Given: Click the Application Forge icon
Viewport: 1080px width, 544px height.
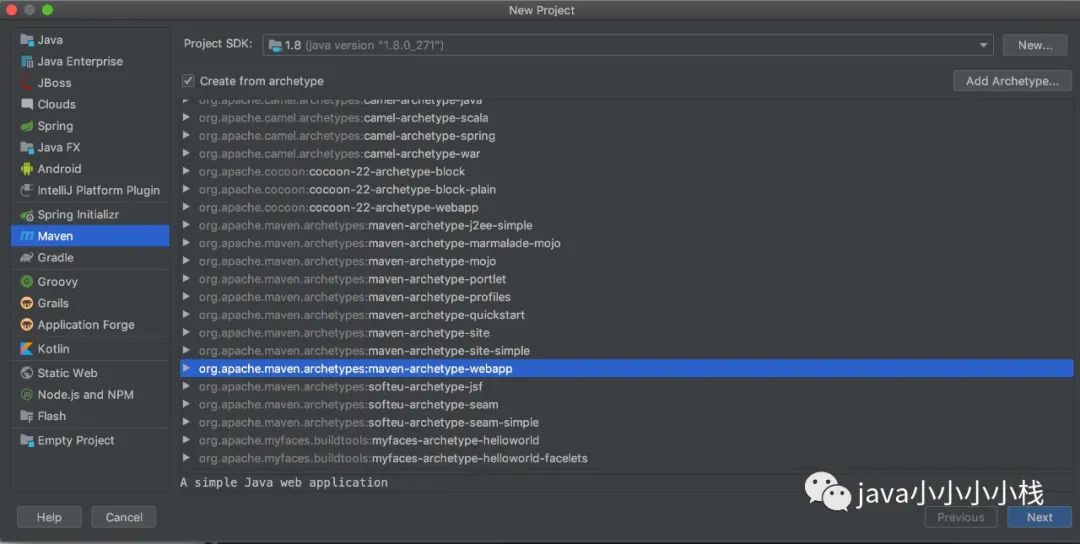Looking at the screenshot, I should (x=27, y=324).
